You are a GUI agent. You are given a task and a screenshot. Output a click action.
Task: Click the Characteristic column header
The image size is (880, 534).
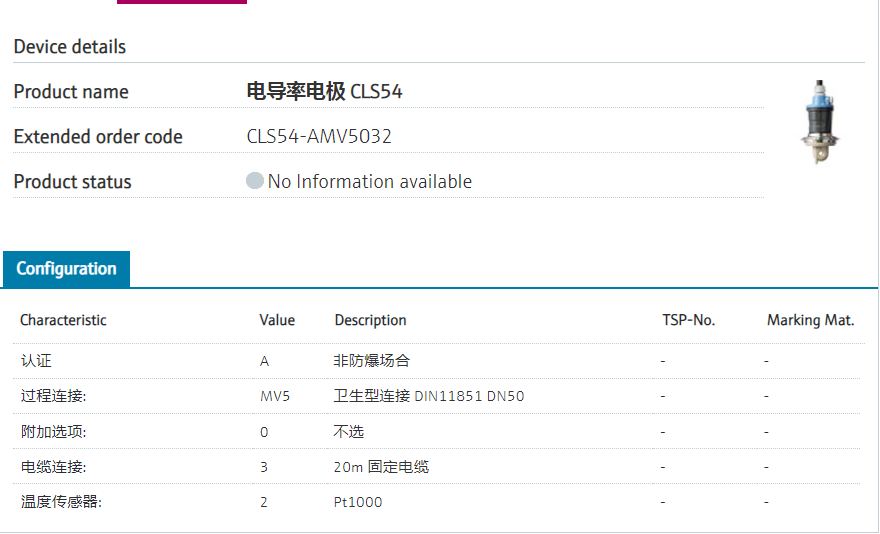pos(63,320)
